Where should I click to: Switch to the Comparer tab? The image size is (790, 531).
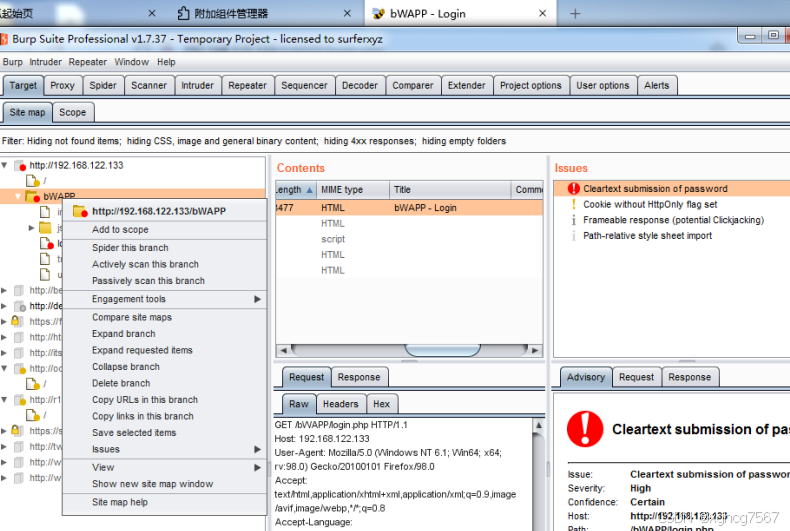tap(413, 86)
